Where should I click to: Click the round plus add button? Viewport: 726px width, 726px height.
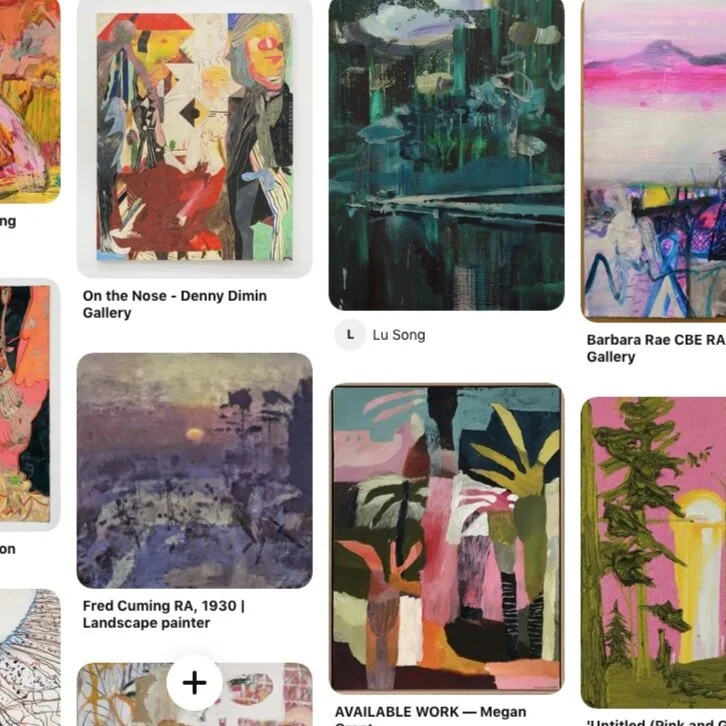pos(194,682)
